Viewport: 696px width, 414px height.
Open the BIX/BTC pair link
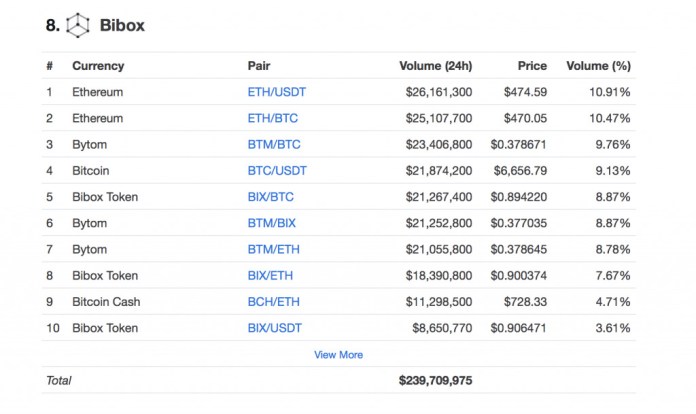271,197
